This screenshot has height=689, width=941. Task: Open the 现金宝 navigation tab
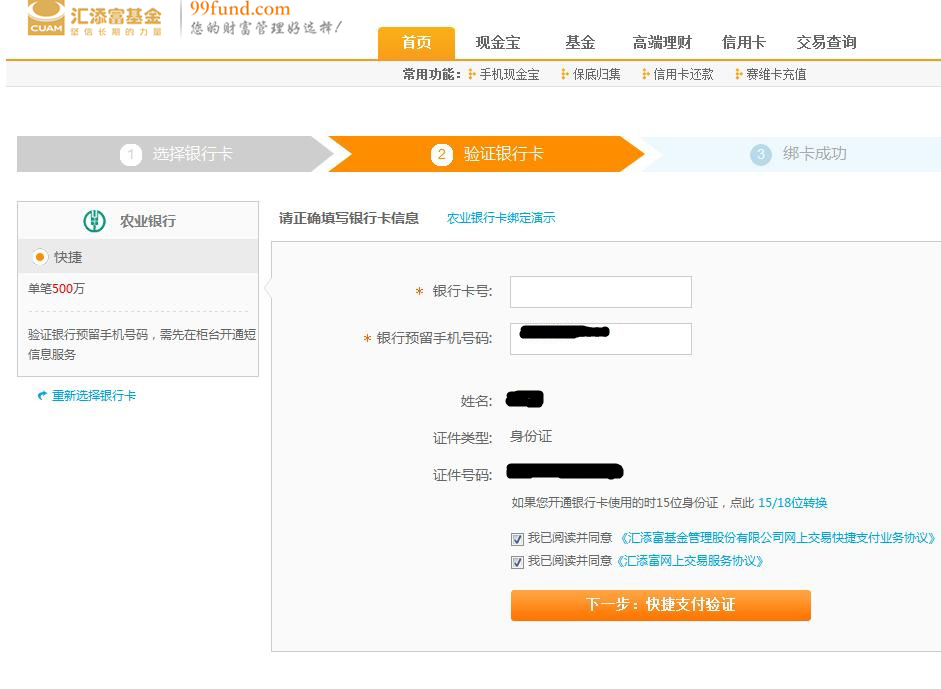pyautogui.click(x=497, y=42)
